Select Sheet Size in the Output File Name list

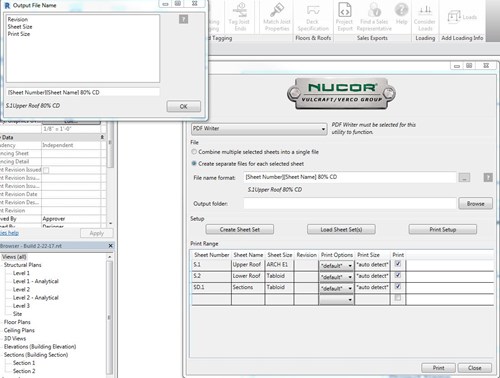pyautogui.click(x=20, y=27)
